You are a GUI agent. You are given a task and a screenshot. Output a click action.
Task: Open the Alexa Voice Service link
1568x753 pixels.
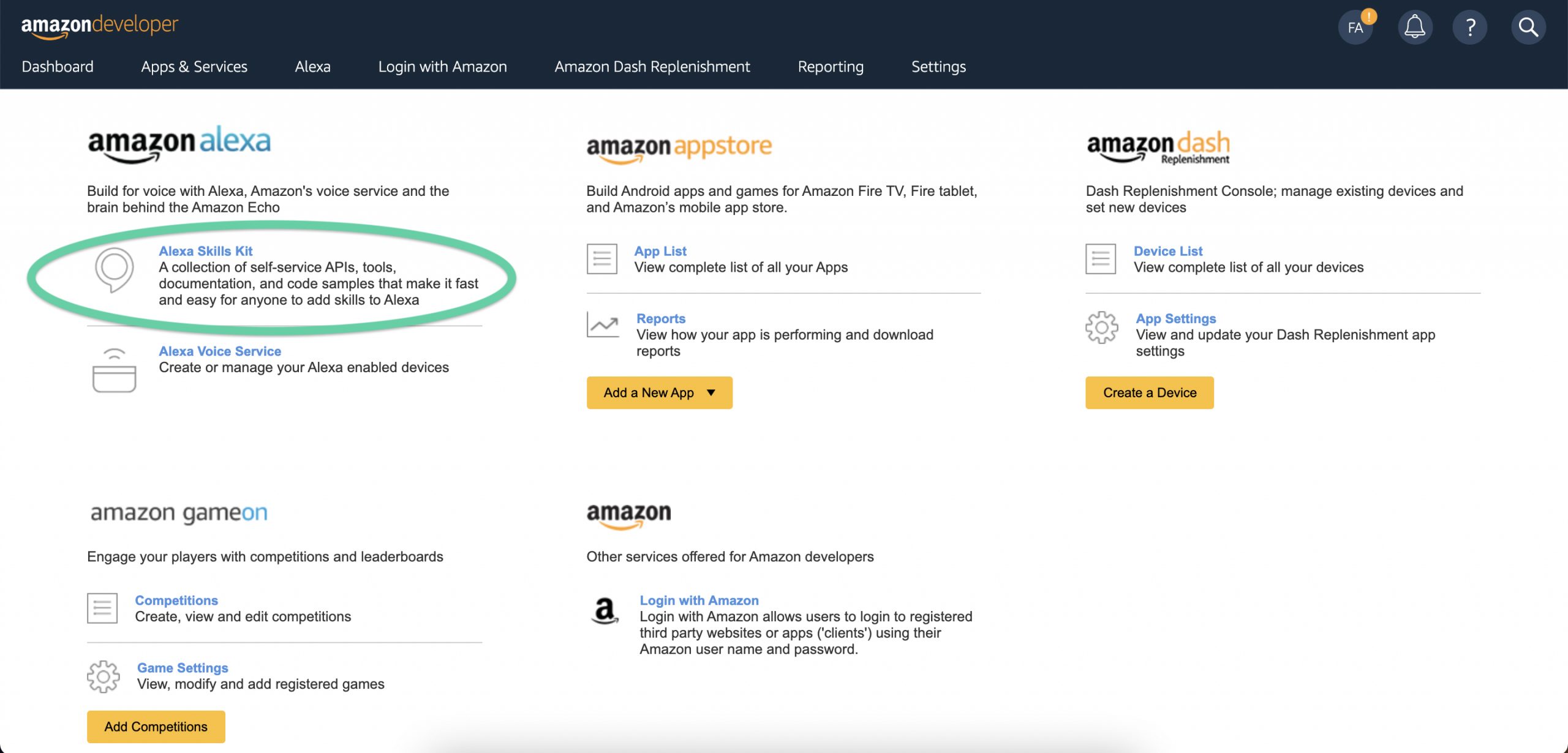click(x=220, y=351)
